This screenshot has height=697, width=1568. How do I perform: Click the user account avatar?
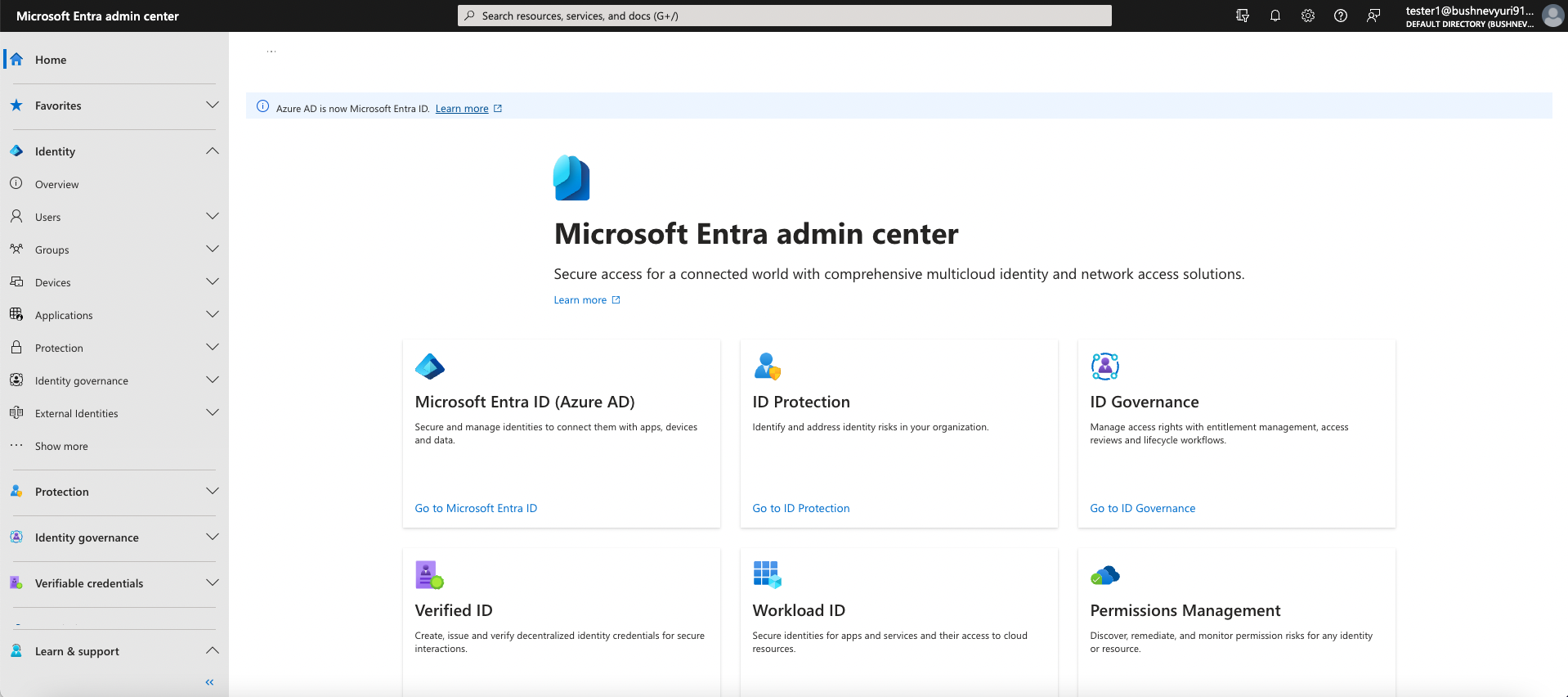[x=1552, y=16]
